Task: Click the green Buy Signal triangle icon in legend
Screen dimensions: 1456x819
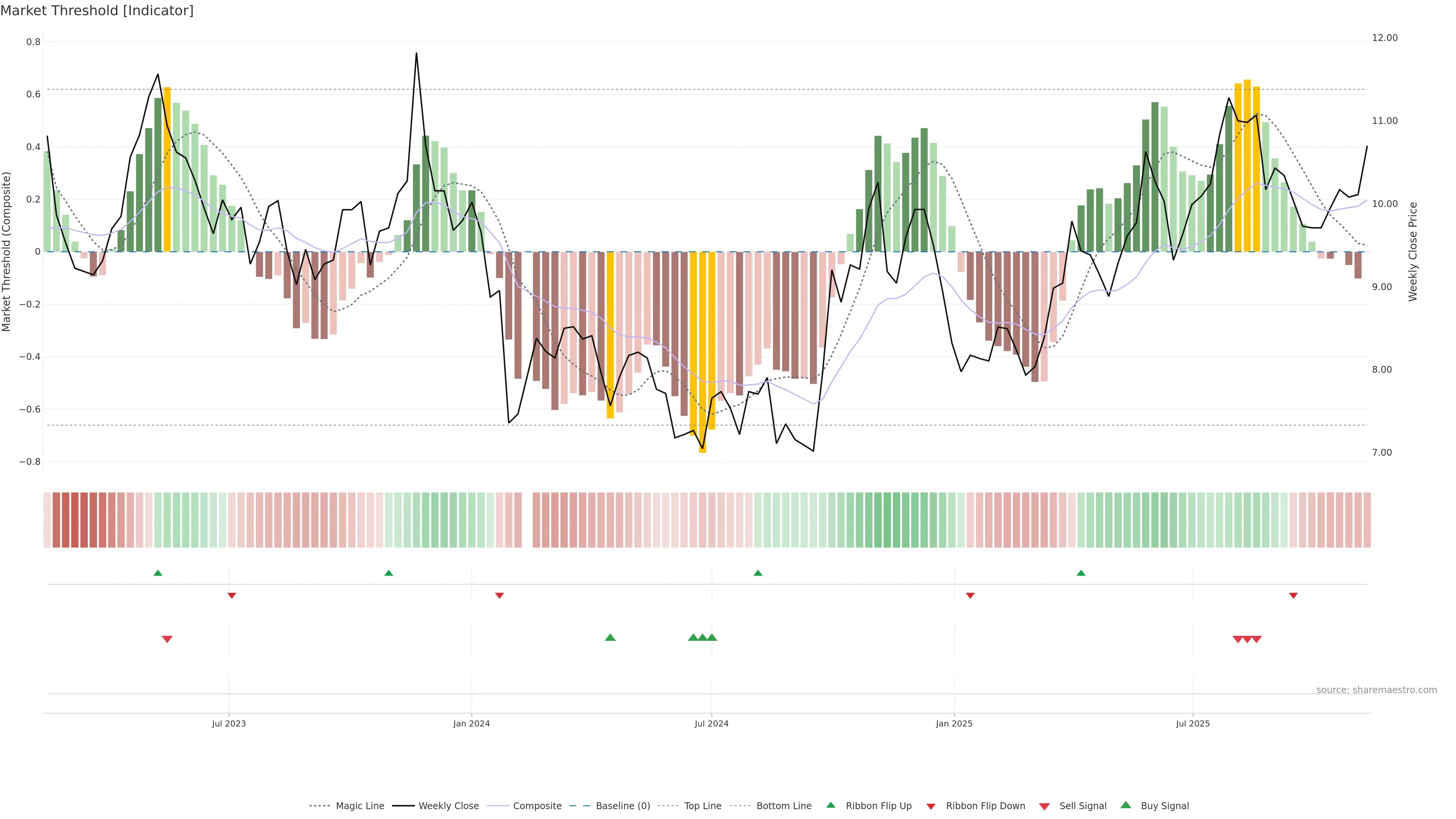Action: pos(1126,805)
